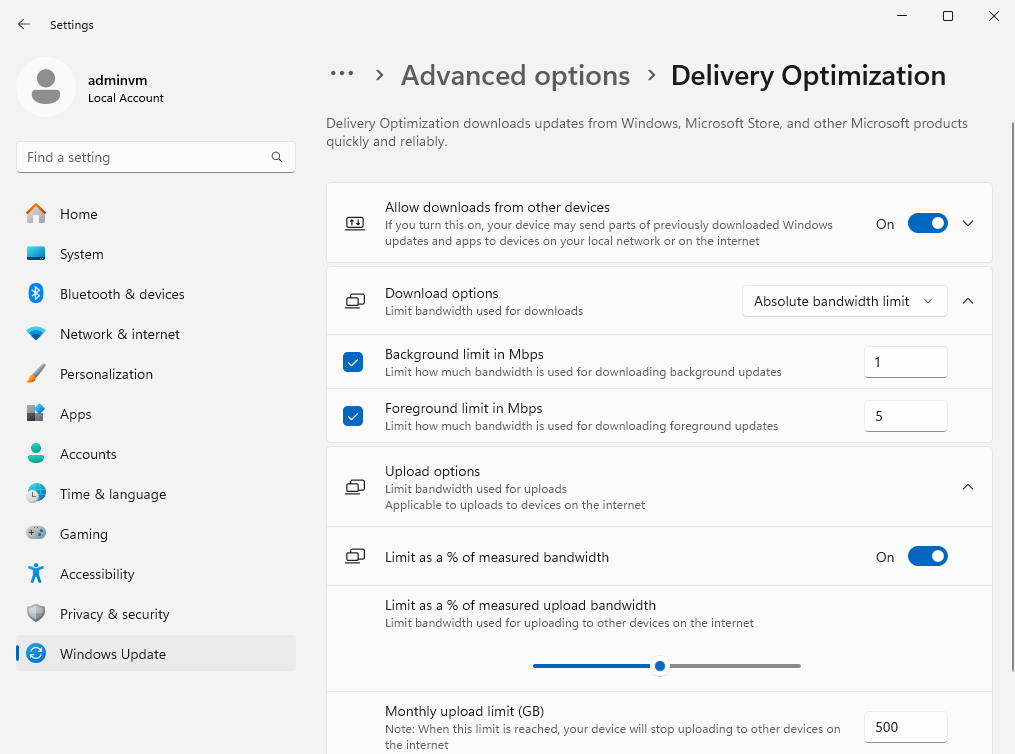This screenshot has width=1015, height=754.
Task: Select Personalization in sidebar
Action: (x=156, y=375)
